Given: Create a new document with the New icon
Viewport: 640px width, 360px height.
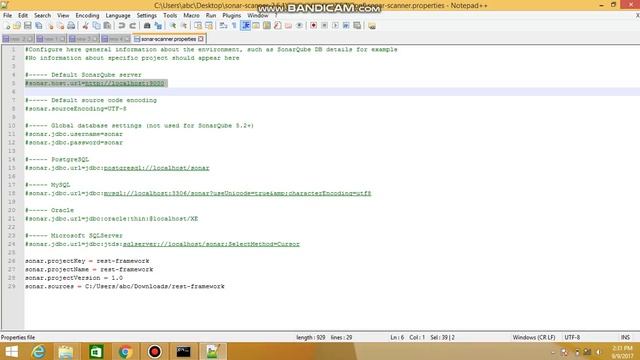Looking at the screenshot, I should pos(7,26).
